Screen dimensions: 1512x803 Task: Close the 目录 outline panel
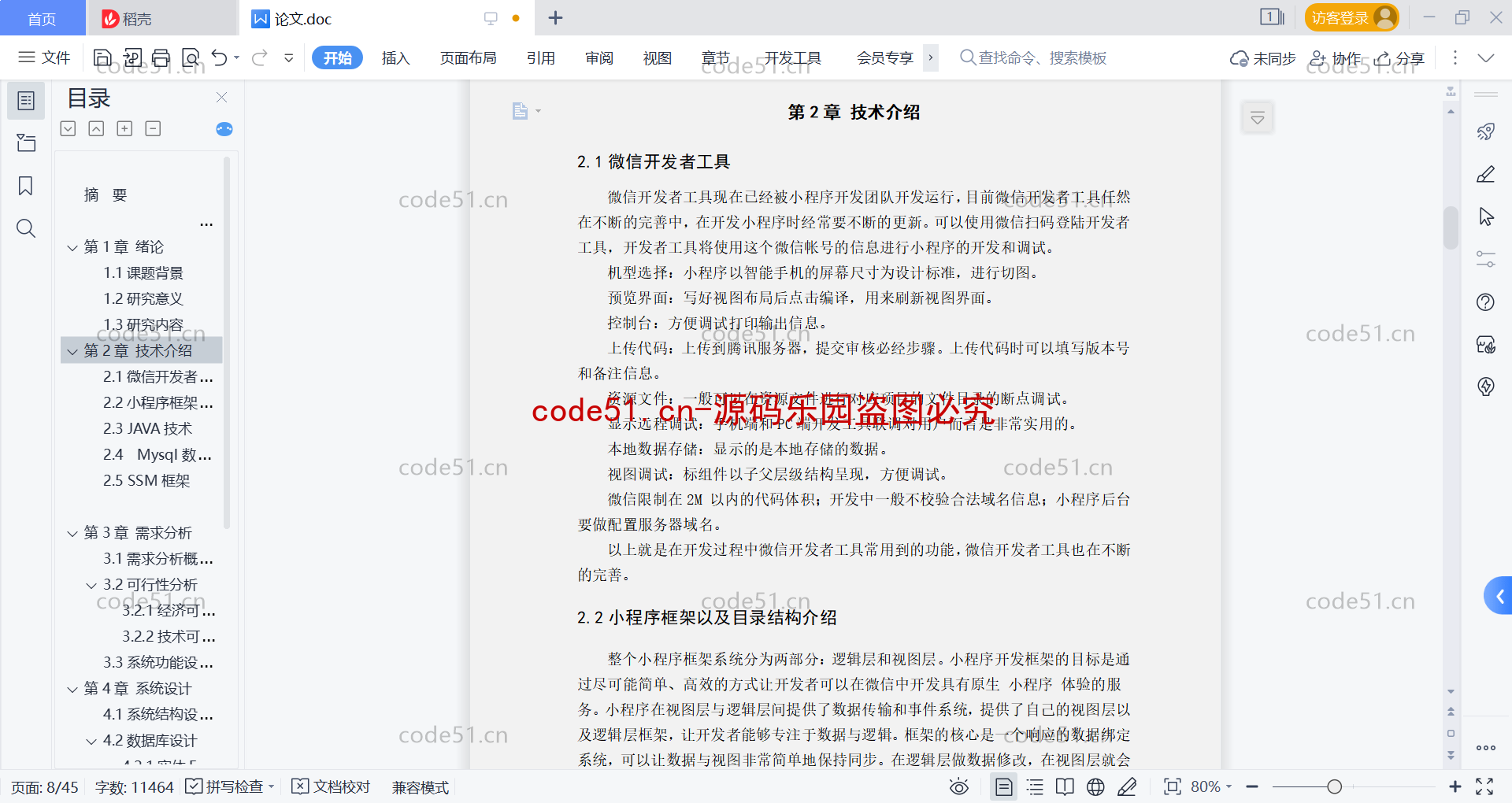pyautogui.click(x=221, y=98)
